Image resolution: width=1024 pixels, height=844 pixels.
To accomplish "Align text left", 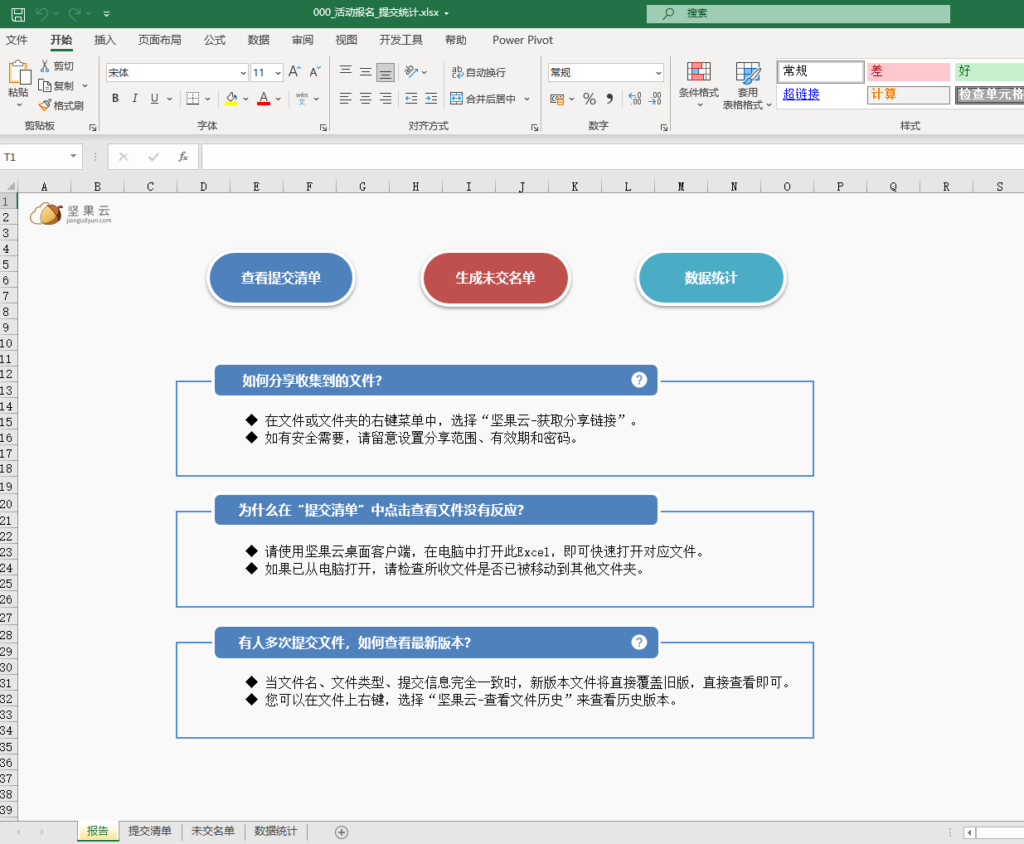I will pos(345,99).
